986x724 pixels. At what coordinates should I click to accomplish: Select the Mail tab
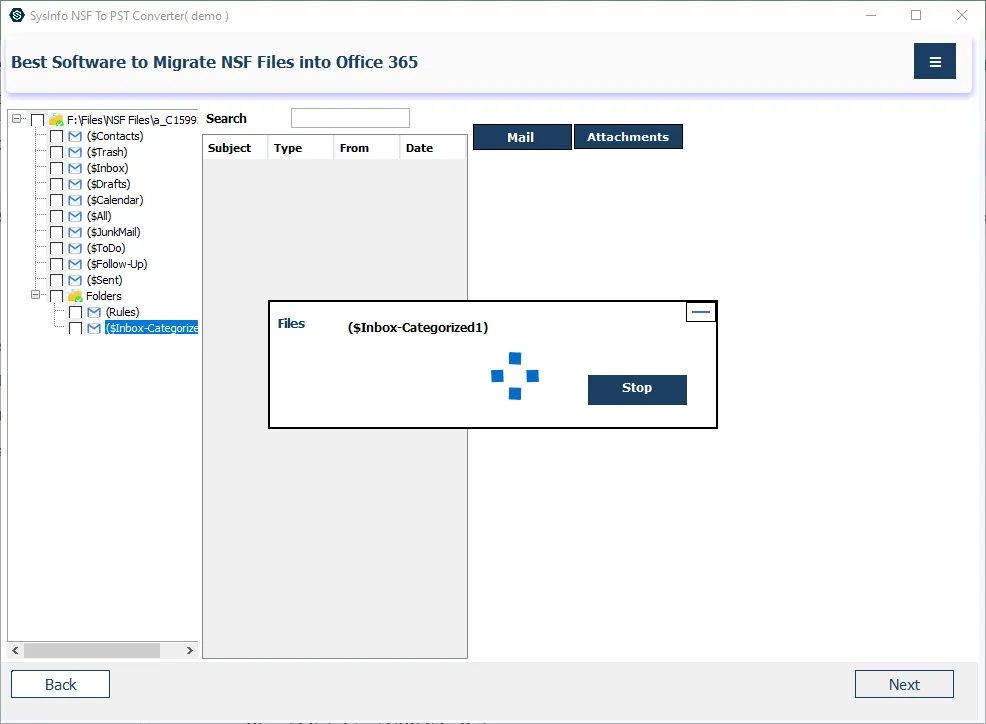(521, 137)
